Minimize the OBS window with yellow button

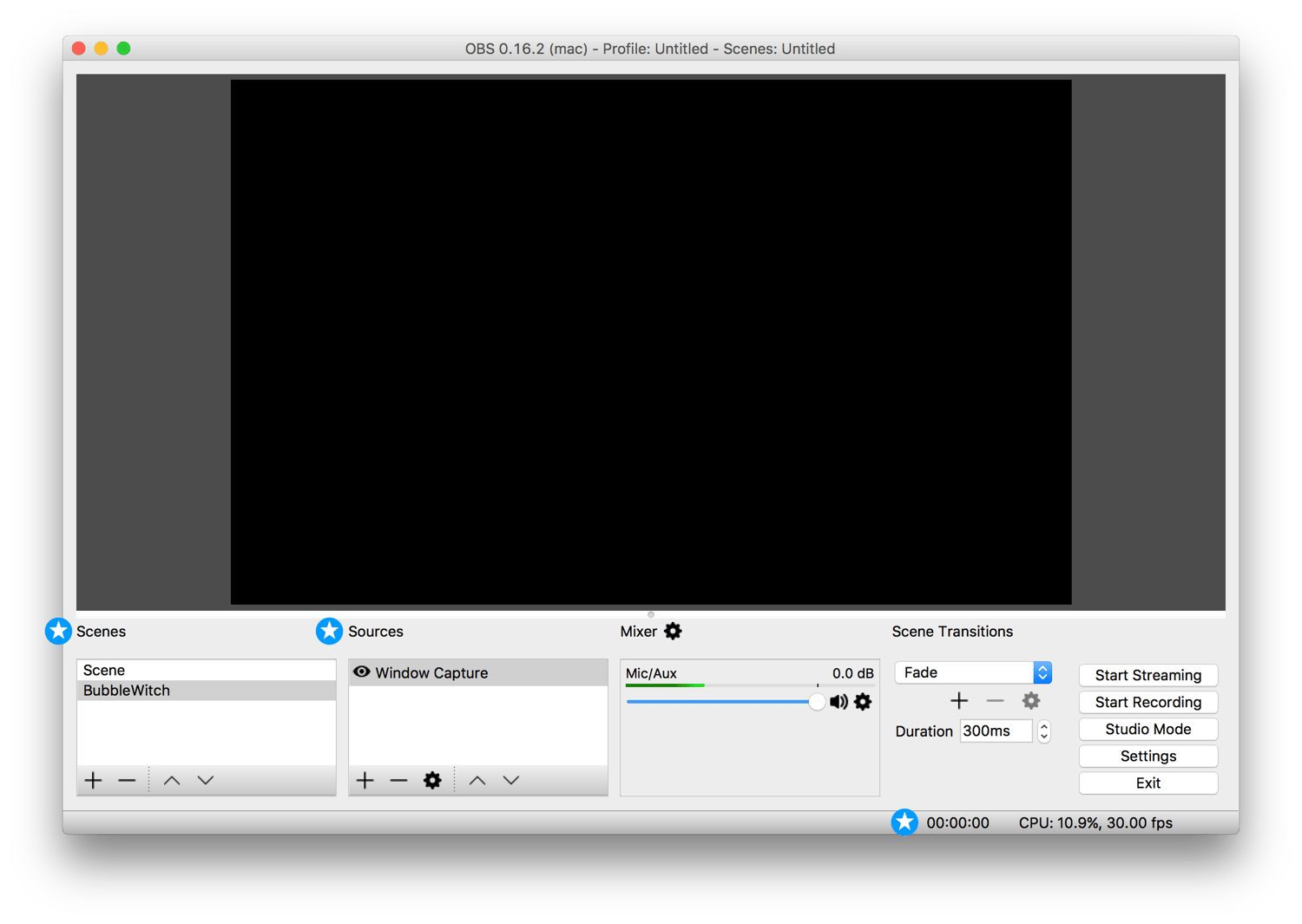102,49
